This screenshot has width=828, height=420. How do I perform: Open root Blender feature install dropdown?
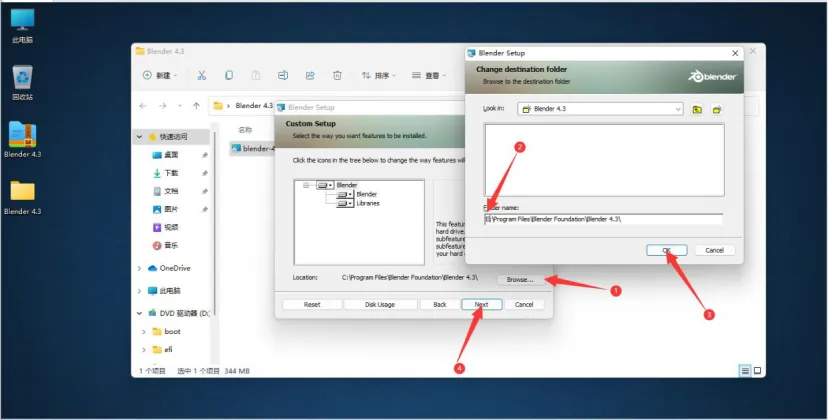click(x=325, y=185)
